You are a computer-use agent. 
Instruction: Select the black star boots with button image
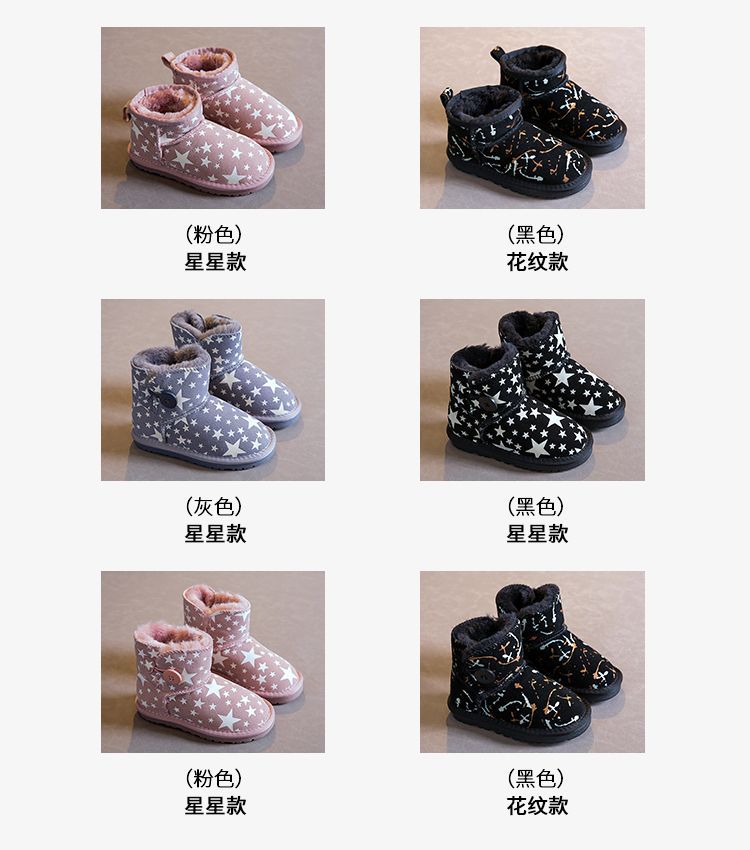pyautogui.click(x=532, y=390)
